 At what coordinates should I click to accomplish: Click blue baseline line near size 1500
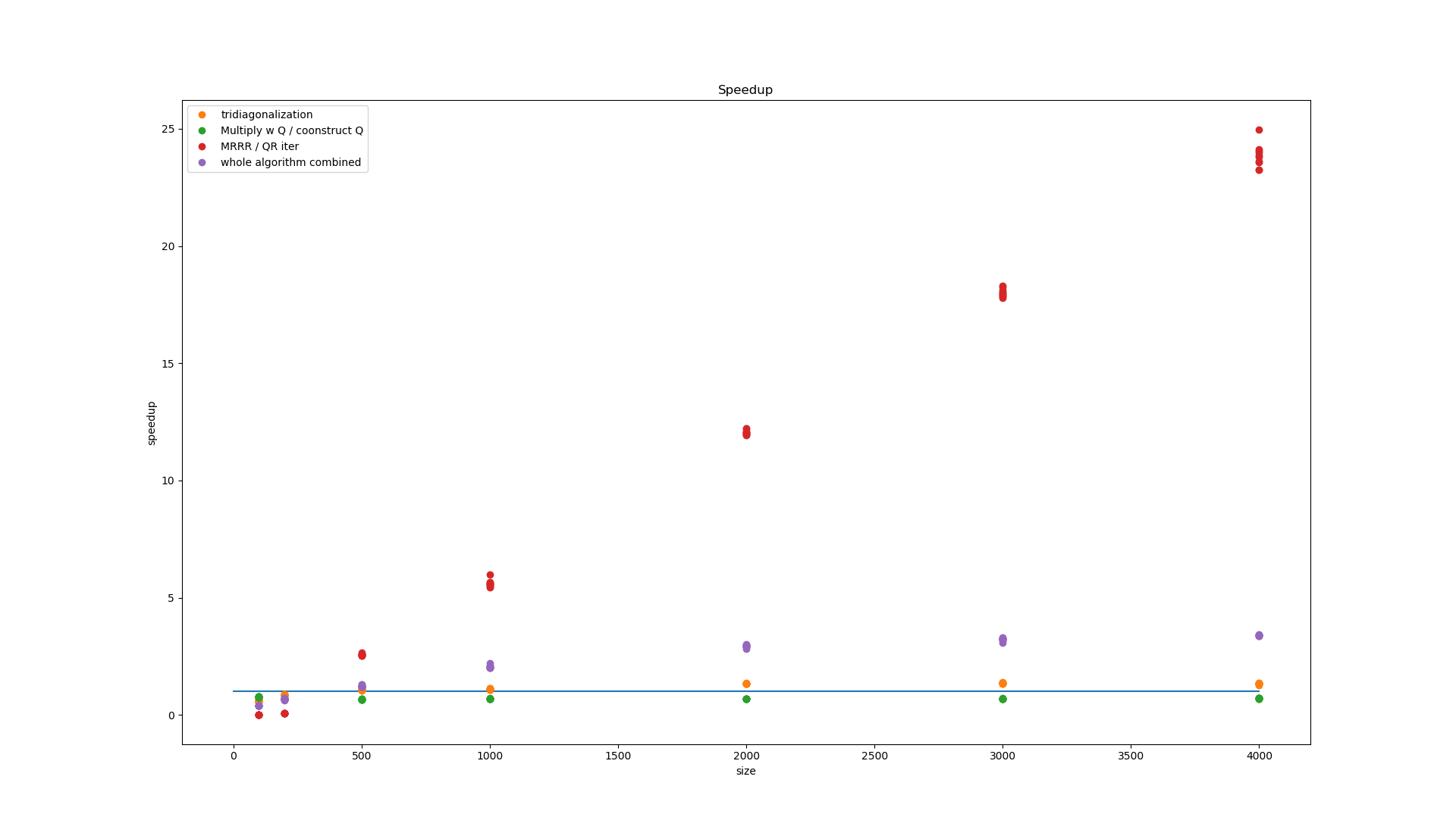tap(618, 691)
